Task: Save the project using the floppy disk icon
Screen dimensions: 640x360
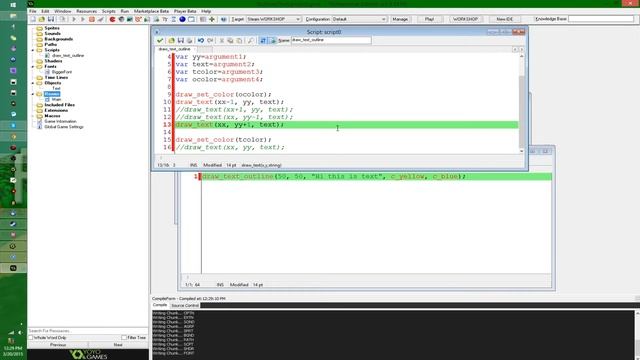Action: pyautogui.click(x=51, y=19)
